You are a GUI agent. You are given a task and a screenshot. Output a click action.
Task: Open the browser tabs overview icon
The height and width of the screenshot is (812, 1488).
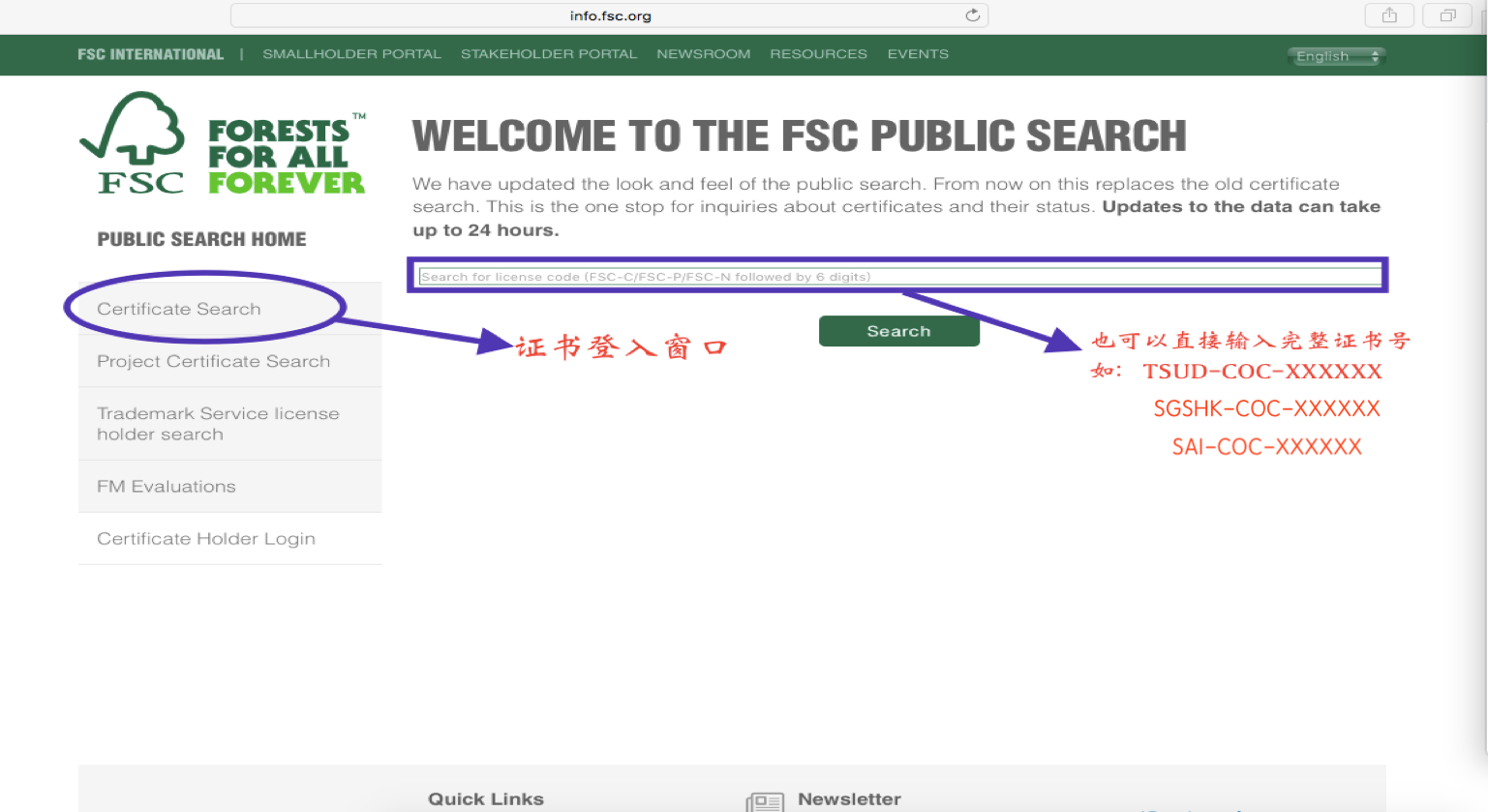(x=1447, y=15)
